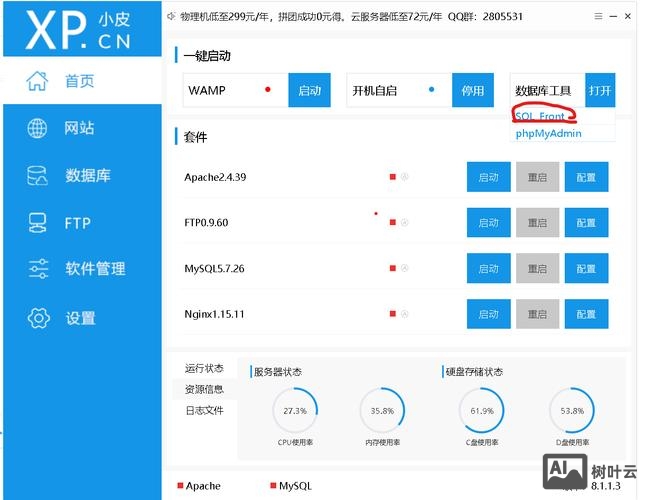
Task: Start FTP0.9.60 service
Action: [489, 222]
